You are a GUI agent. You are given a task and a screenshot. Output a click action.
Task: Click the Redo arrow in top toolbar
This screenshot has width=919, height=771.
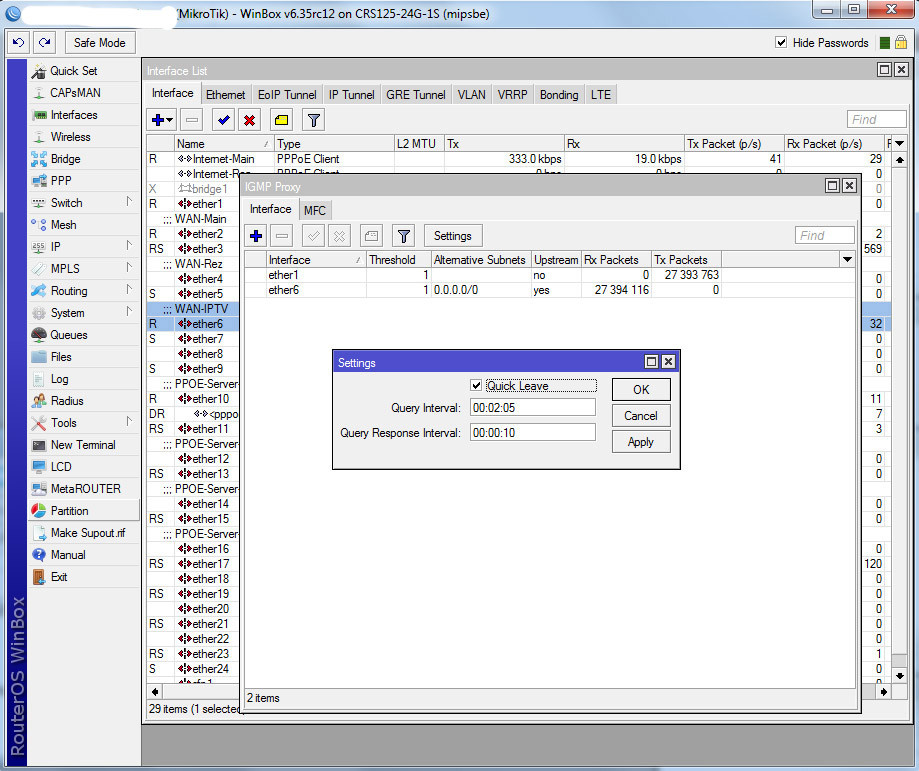[x=45, y=43]
